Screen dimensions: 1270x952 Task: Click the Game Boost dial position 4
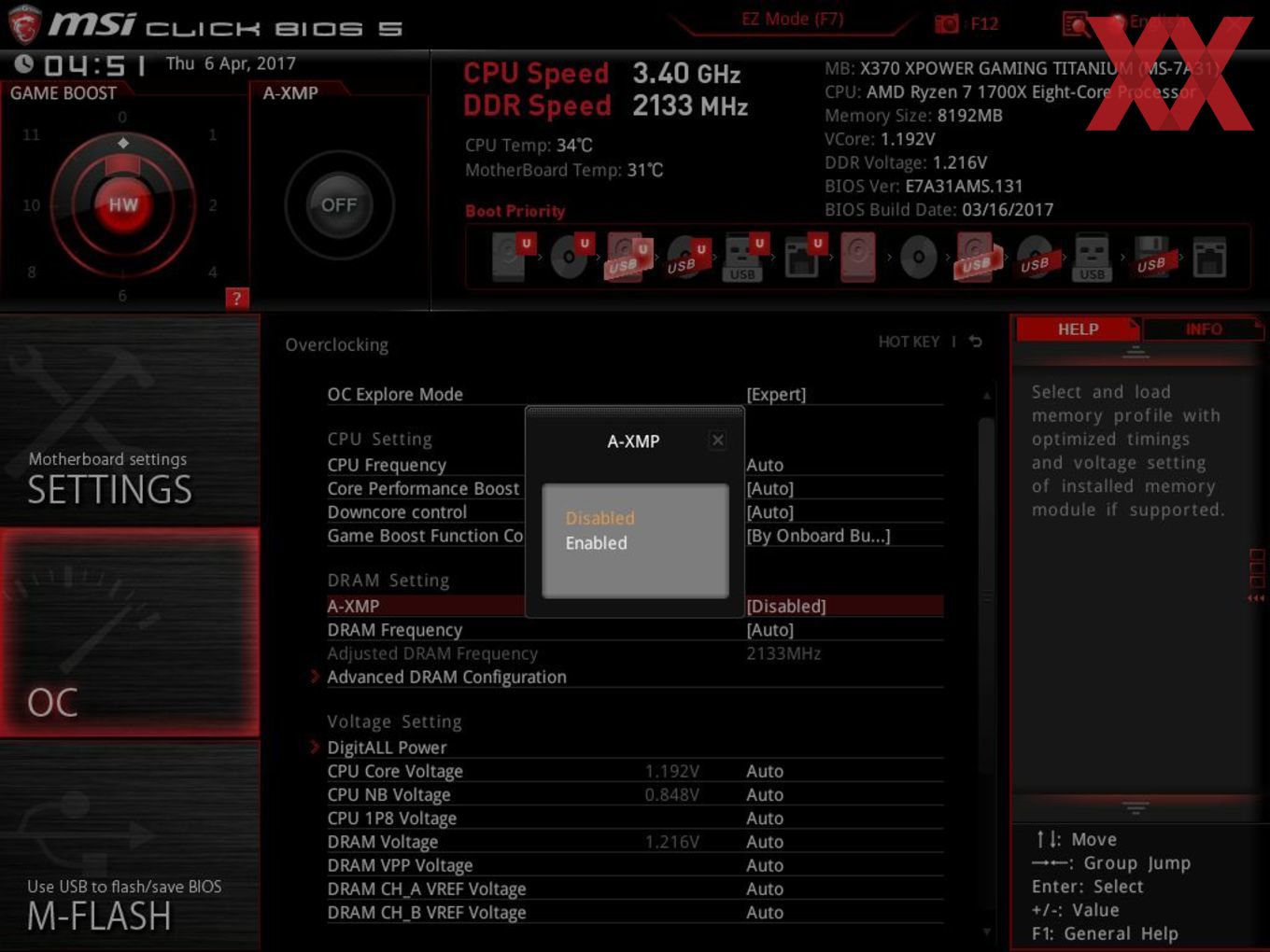click(213, 272)
